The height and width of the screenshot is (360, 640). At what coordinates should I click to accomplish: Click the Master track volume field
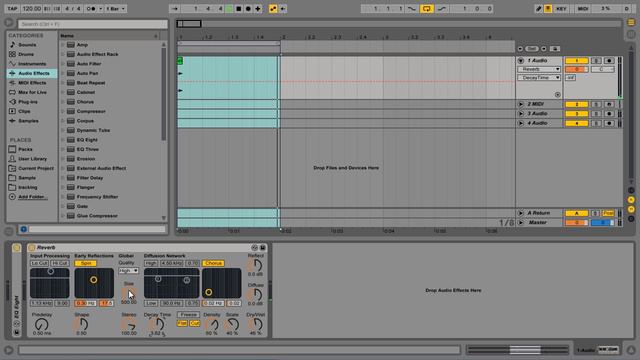coord(576,223)
